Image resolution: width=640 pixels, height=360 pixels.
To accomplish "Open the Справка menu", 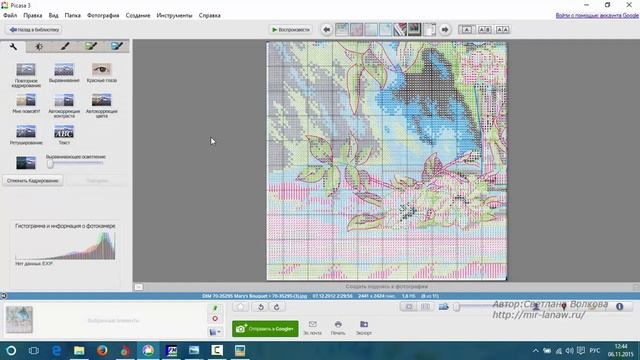I will (210, 16).
